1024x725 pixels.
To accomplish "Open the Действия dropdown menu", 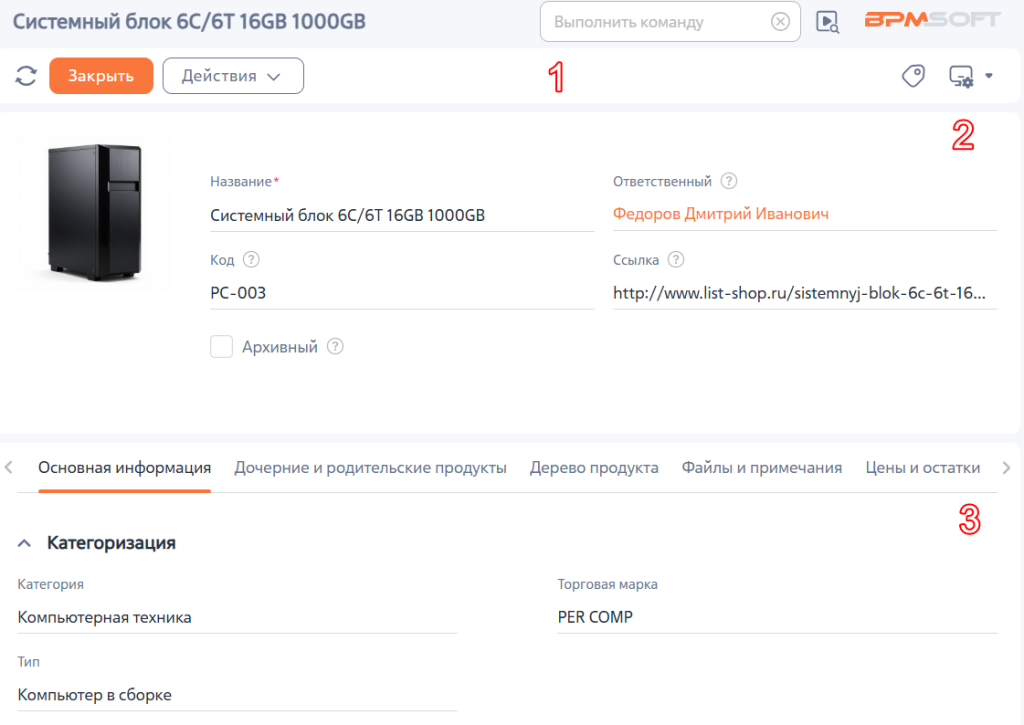I will coord(233,76).
